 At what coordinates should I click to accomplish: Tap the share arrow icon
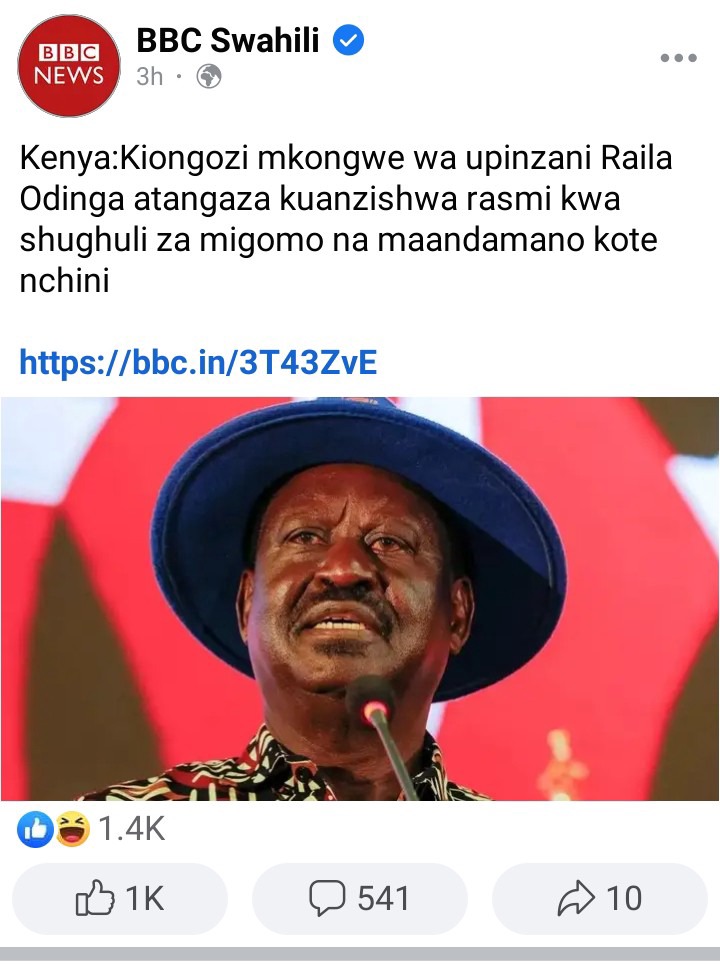click(576, 899)
